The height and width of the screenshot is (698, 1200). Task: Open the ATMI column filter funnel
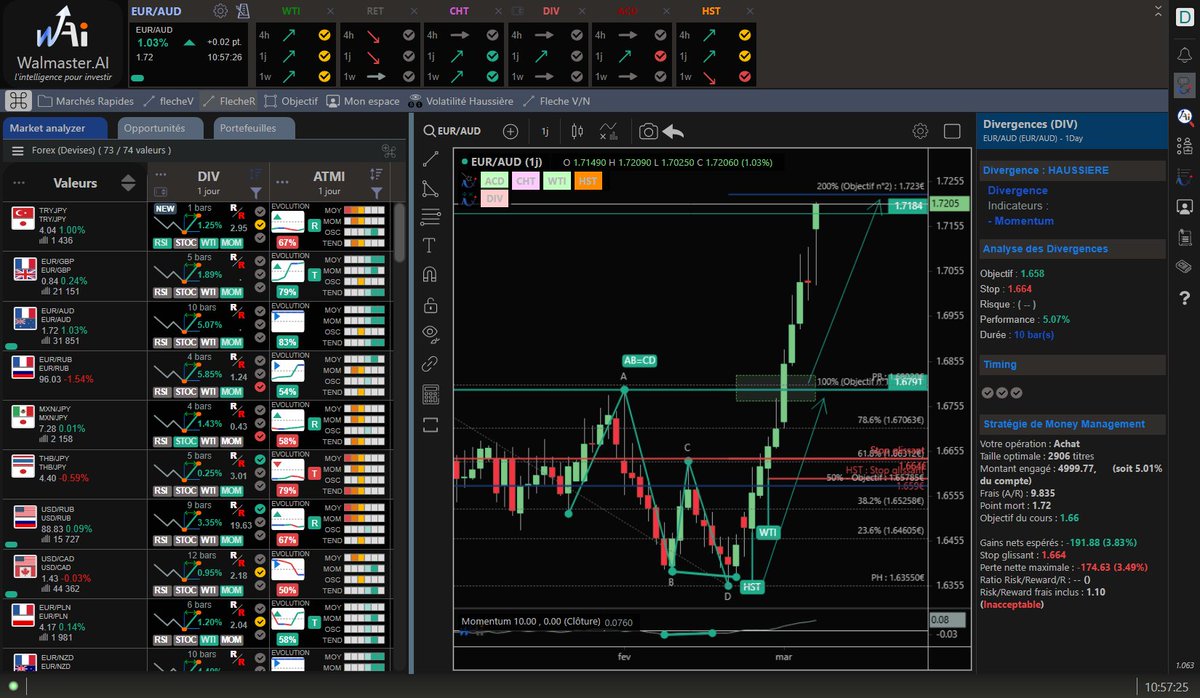[x=376, y=191]
